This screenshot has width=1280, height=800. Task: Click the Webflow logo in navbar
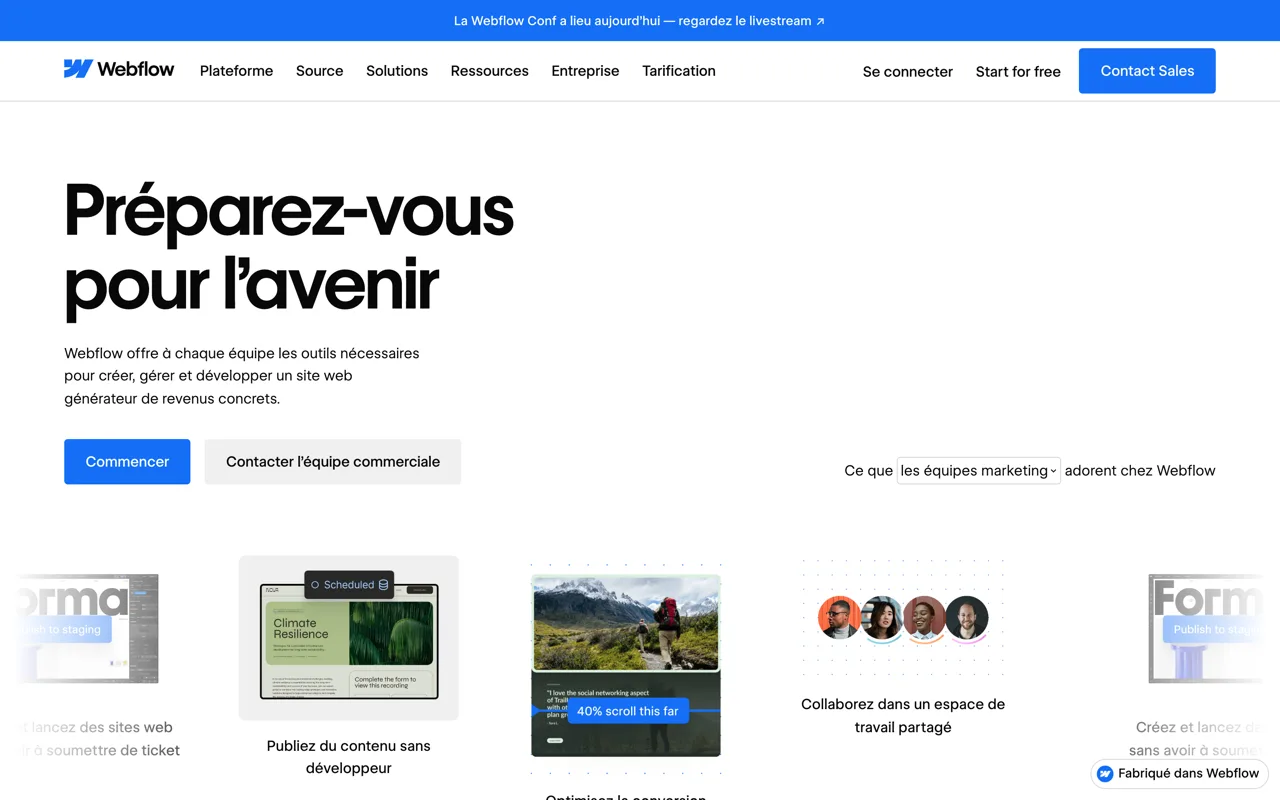pyautogui.click(x=119, y=69)
